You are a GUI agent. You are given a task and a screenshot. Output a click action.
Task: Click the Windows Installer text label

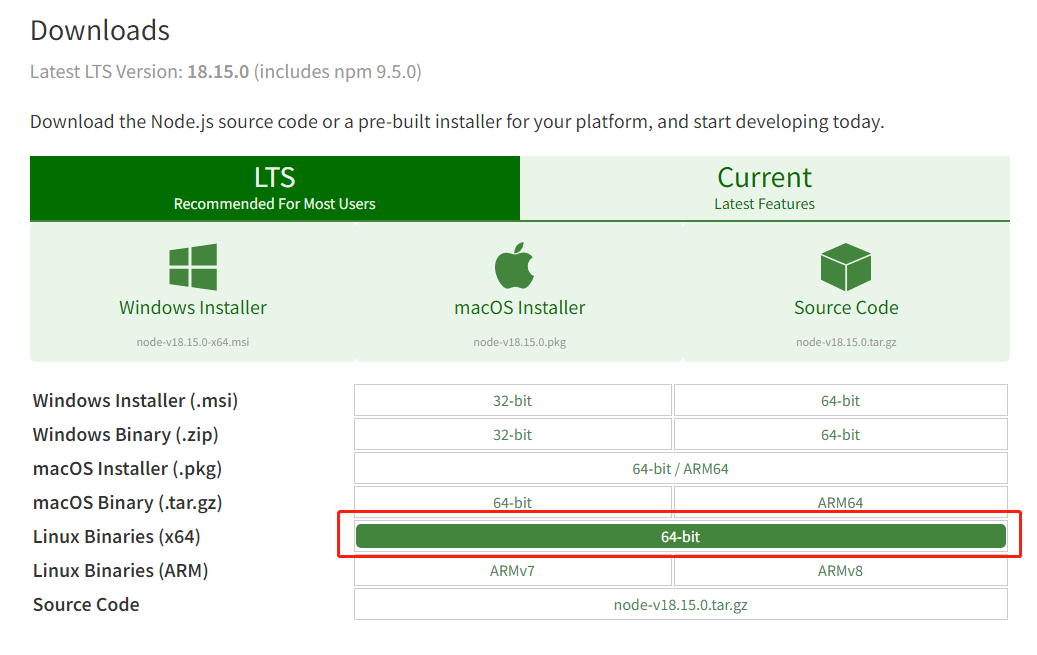coord(193,308)
